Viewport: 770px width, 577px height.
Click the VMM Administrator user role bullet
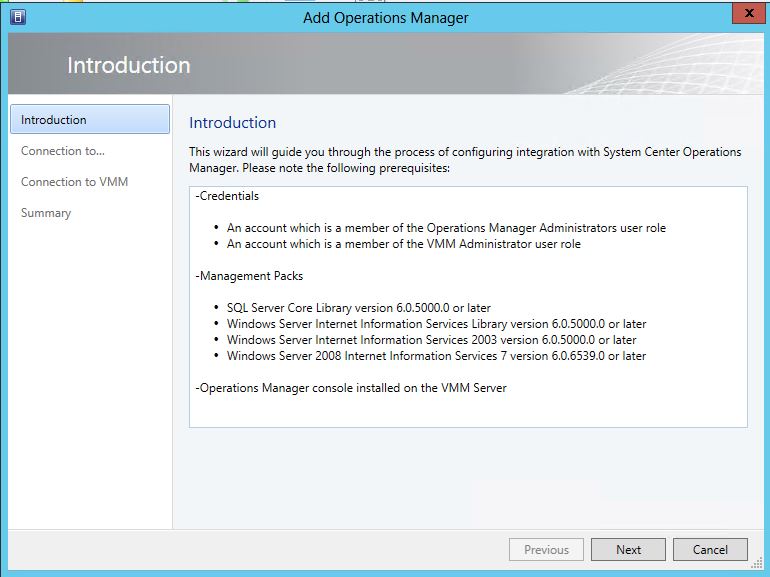pos(403,244)
